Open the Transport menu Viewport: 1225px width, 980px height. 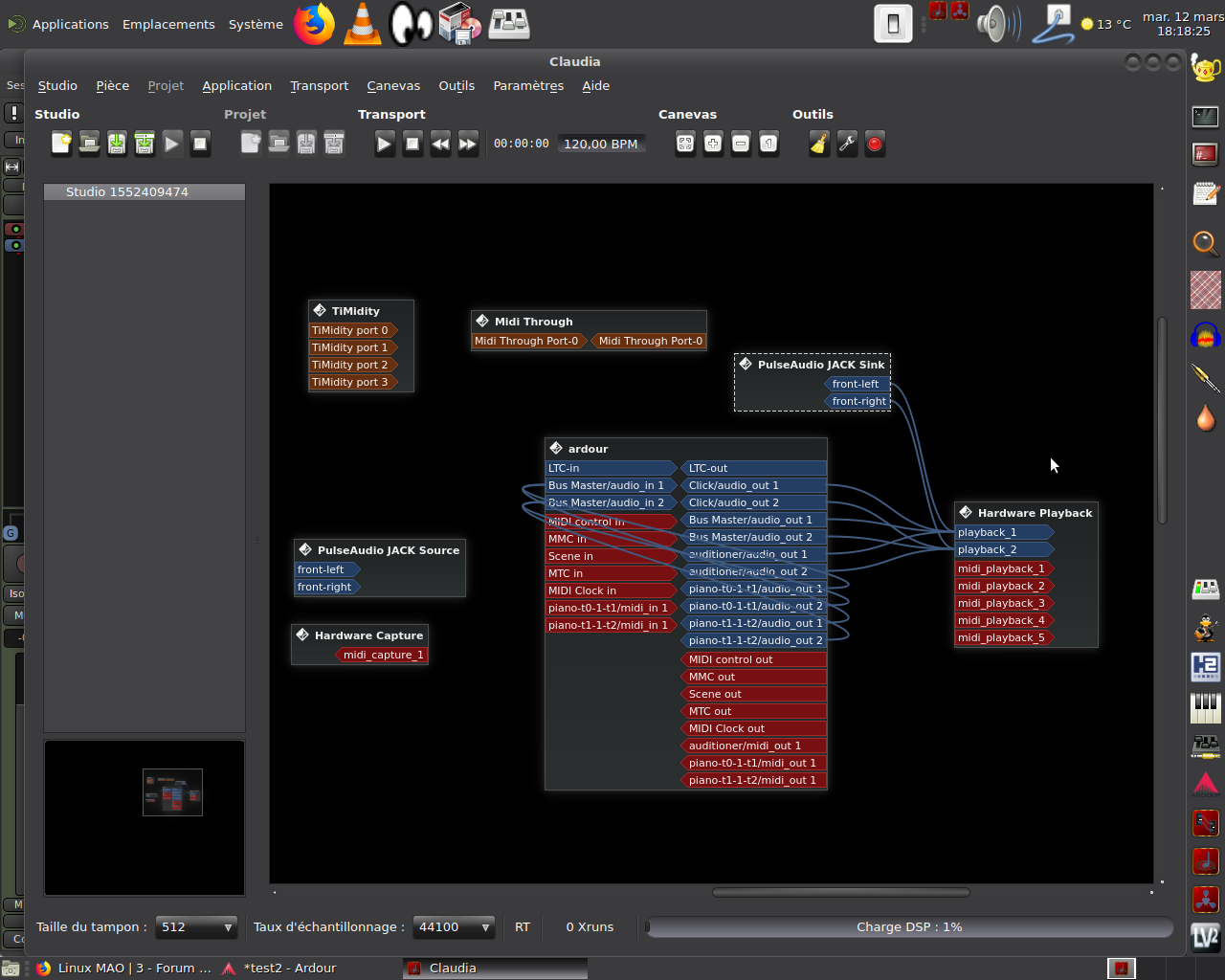pyautogui.click(x=320, y=86)
